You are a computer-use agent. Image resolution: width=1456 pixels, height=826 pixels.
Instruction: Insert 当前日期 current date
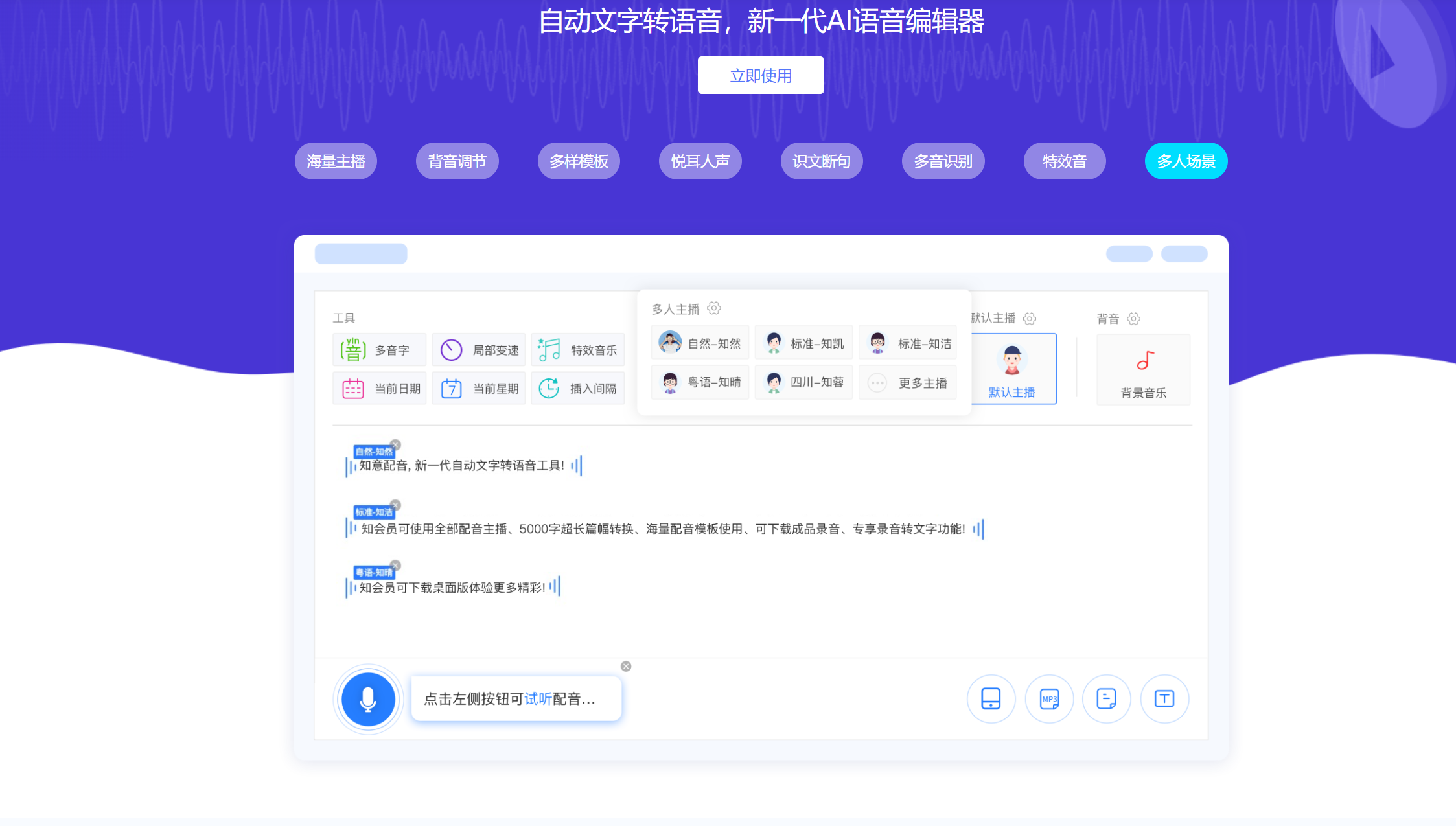click(379, 387)
